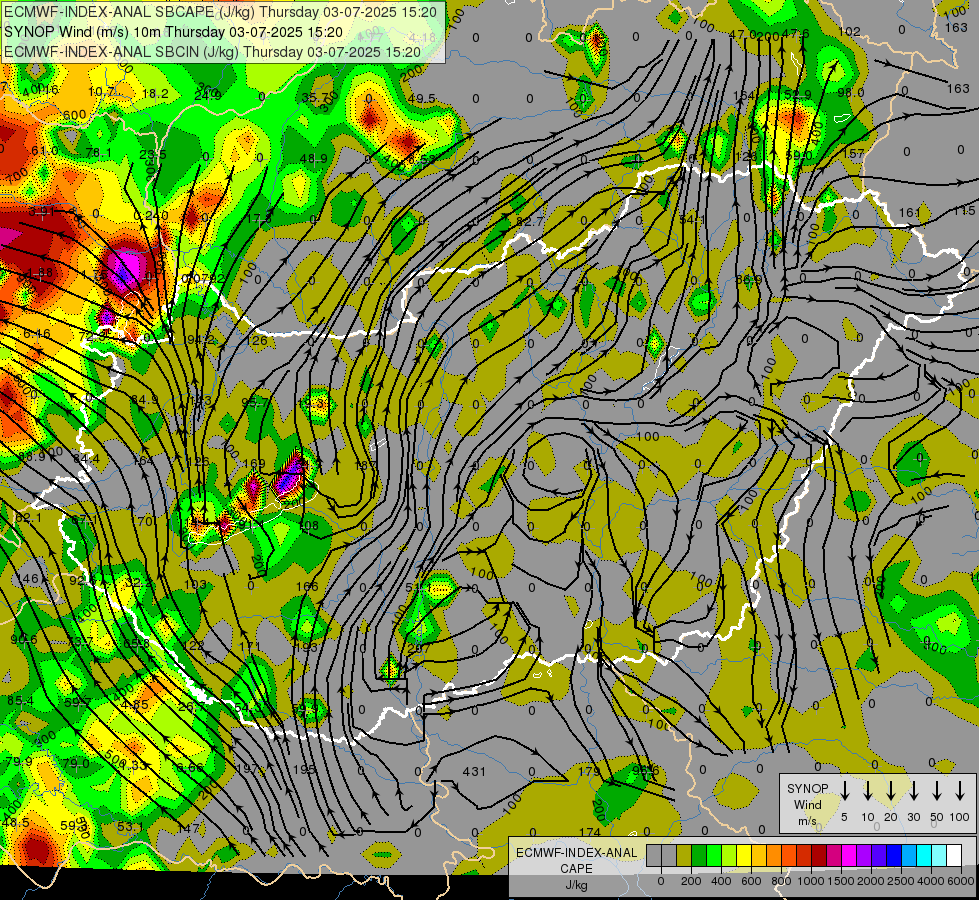Click the '2000' tick label on colorbar
Screen dimensions: 979x900
(x=871, y=881)
